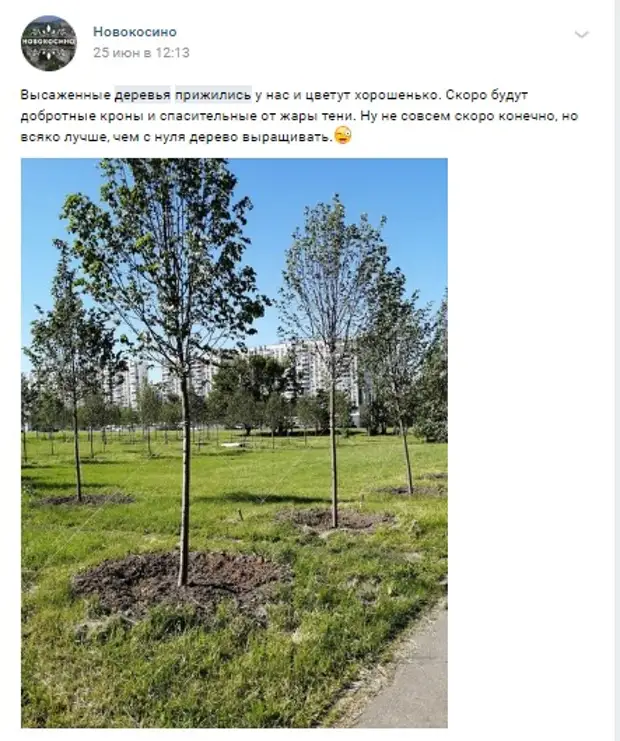Screen dimensions: 620x741
Task: Click the winking tongue emoji in post
Action: tap(343, 136)
